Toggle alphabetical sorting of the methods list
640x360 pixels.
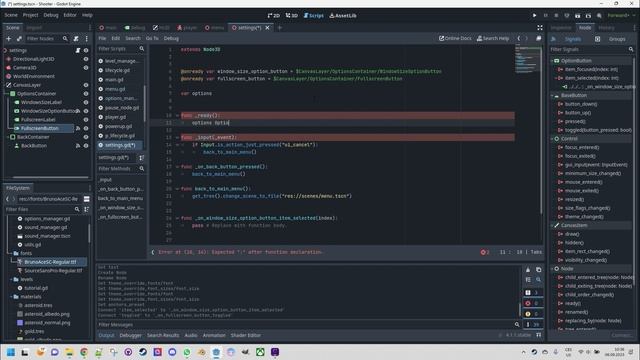142,158
